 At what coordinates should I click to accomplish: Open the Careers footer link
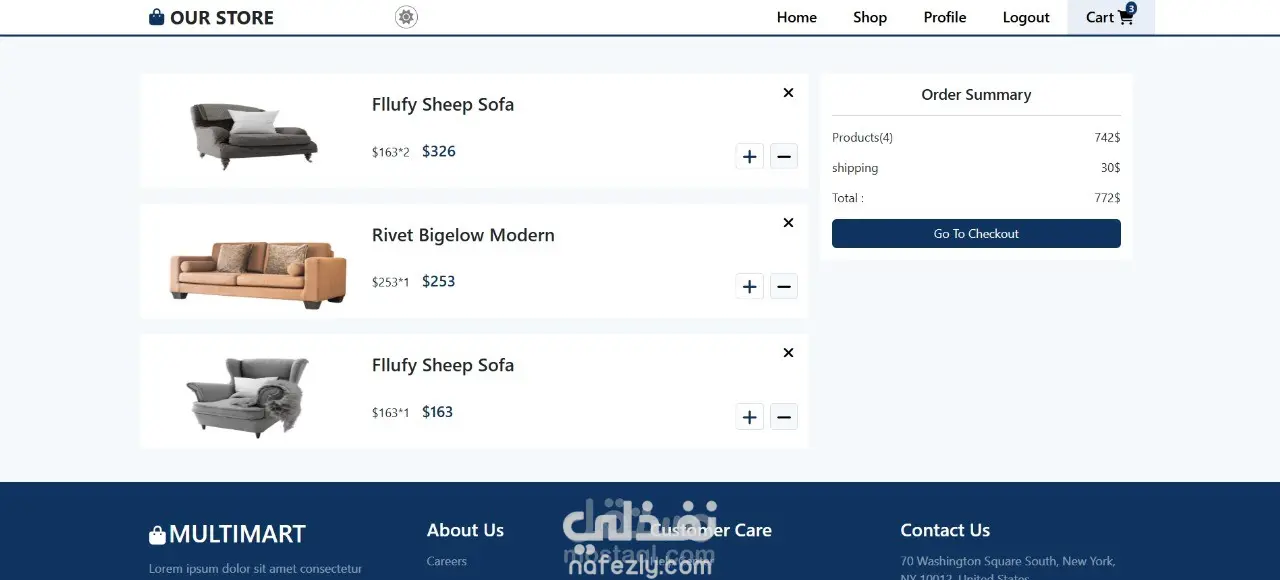point(446,561)
